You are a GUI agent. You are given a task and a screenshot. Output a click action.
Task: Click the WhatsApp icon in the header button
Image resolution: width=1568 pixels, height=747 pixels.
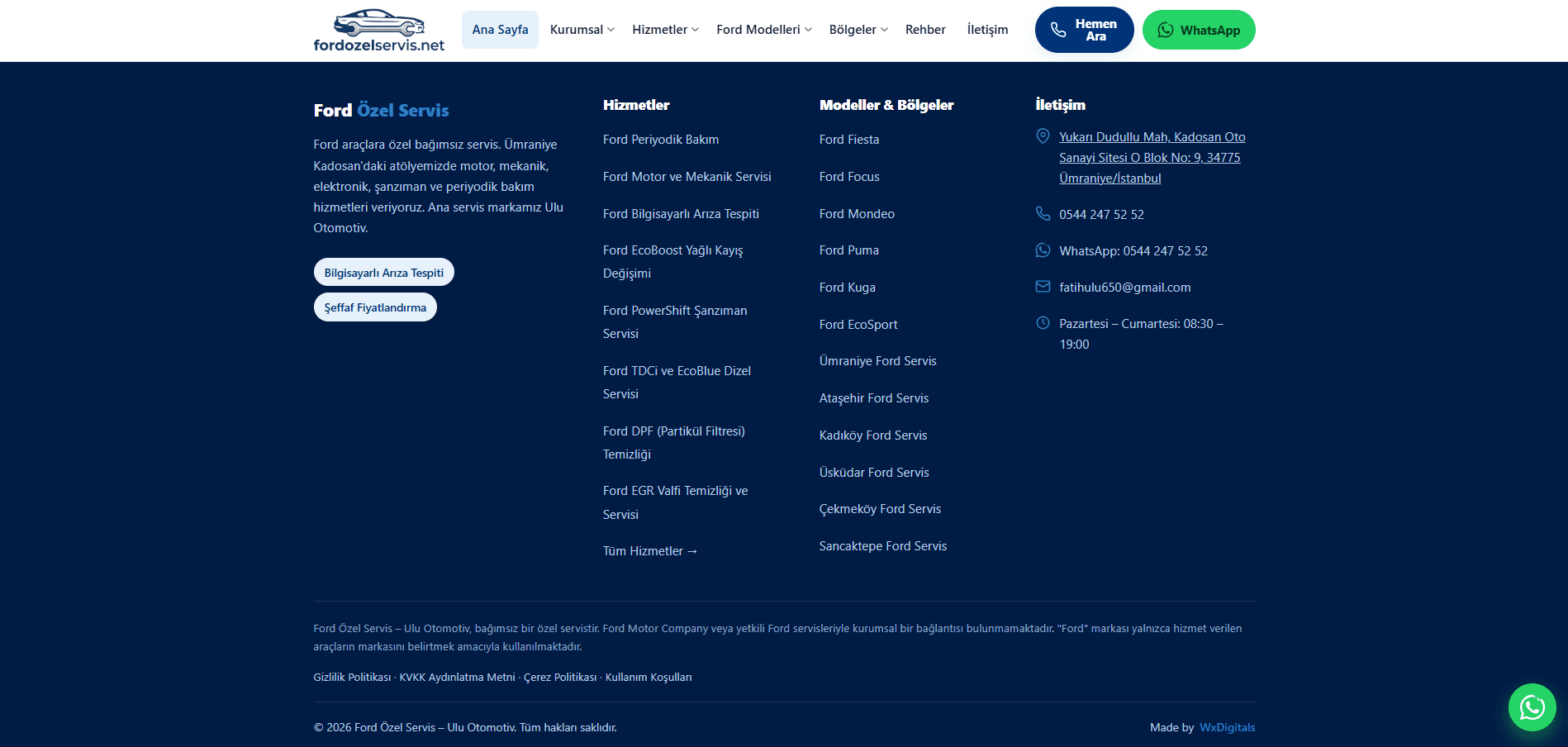click(1166, 31)
